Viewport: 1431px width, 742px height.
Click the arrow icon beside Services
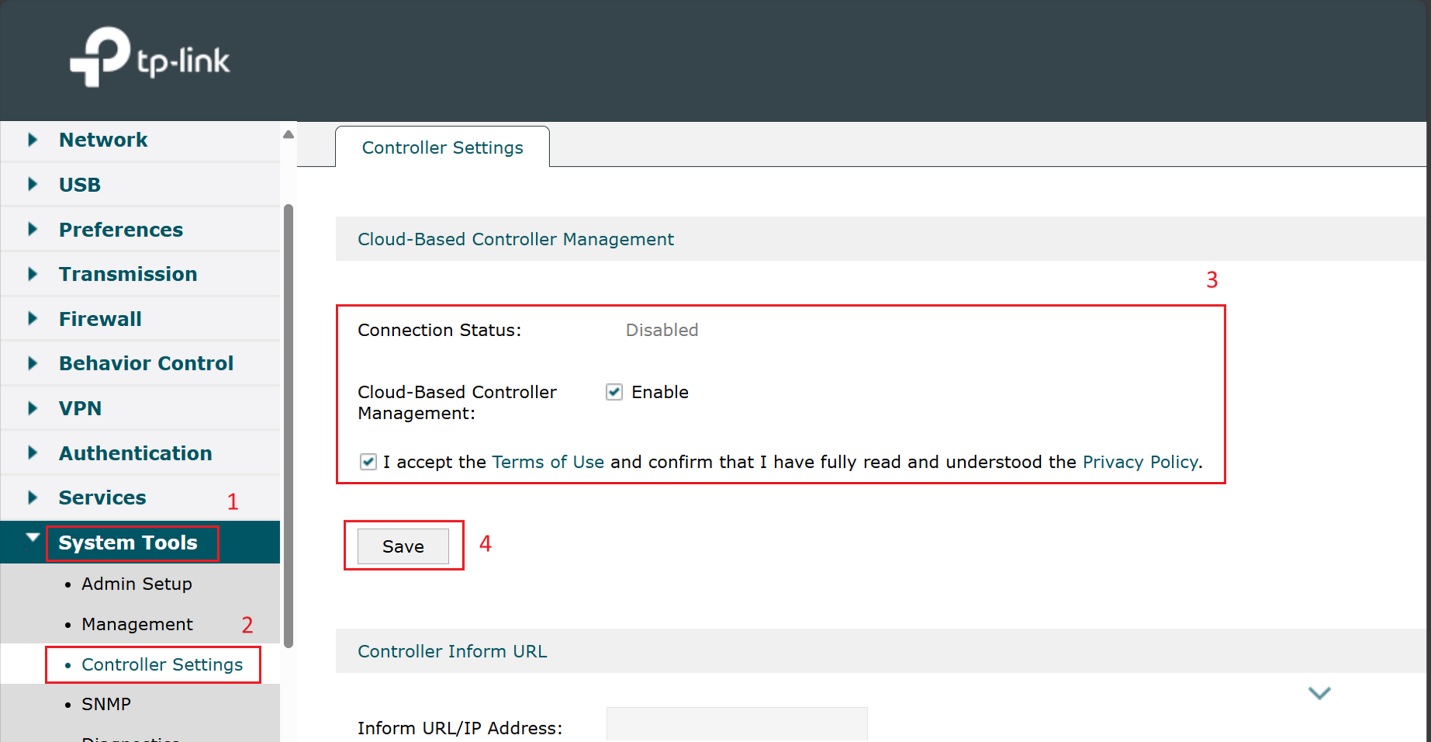pos(33,498)
